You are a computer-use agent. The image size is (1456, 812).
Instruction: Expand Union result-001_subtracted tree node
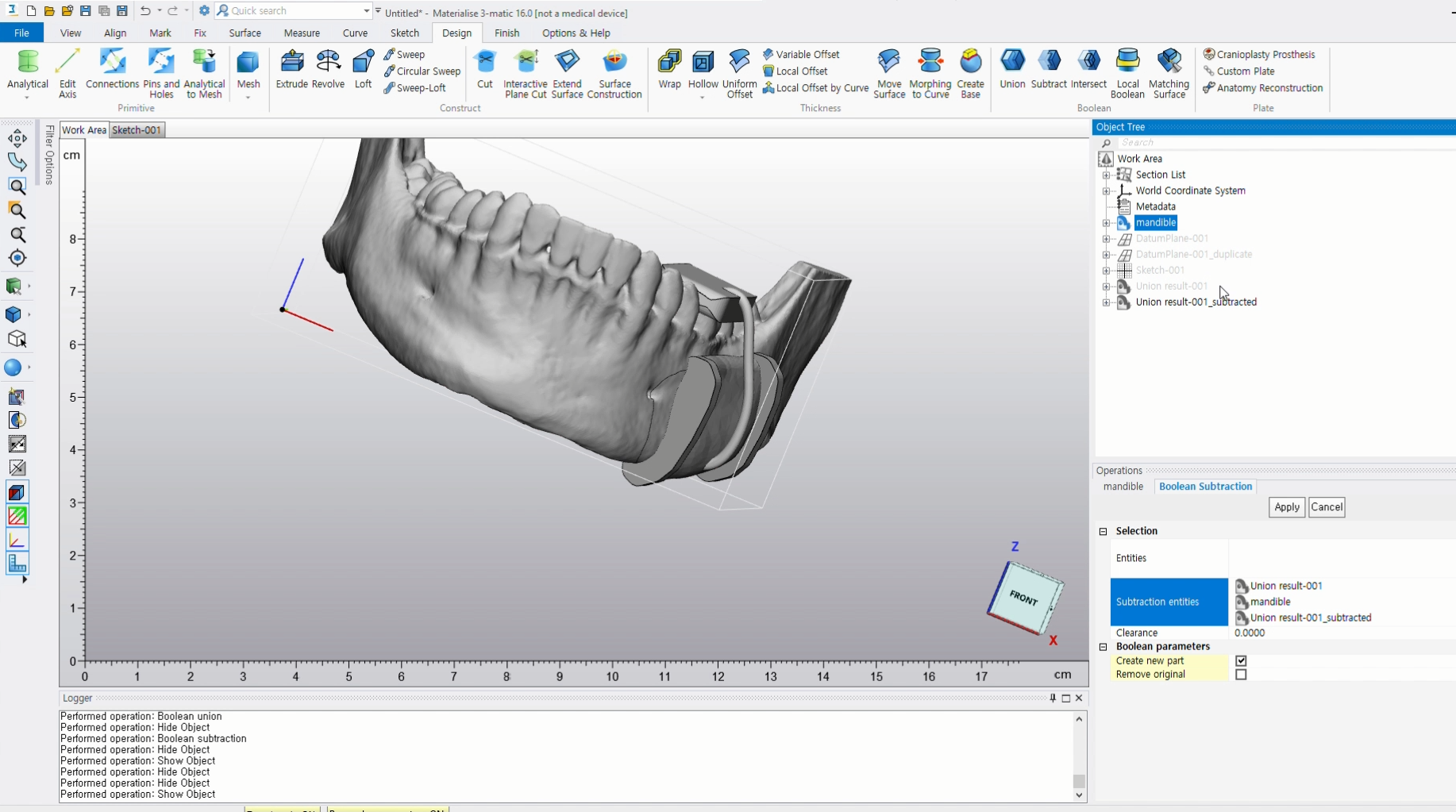pyautogui.click(x=1106, y=302)
